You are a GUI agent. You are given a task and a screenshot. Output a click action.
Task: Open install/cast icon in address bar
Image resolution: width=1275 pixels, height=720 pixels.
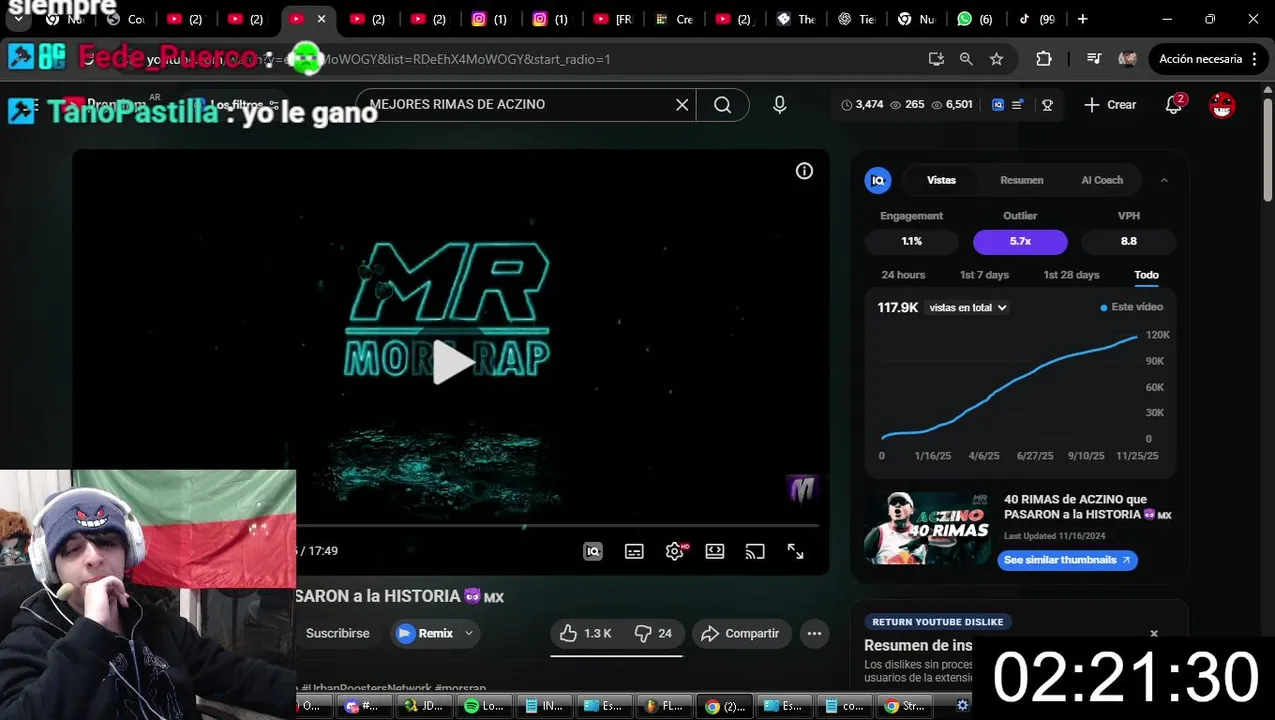[x=936, y=59]
